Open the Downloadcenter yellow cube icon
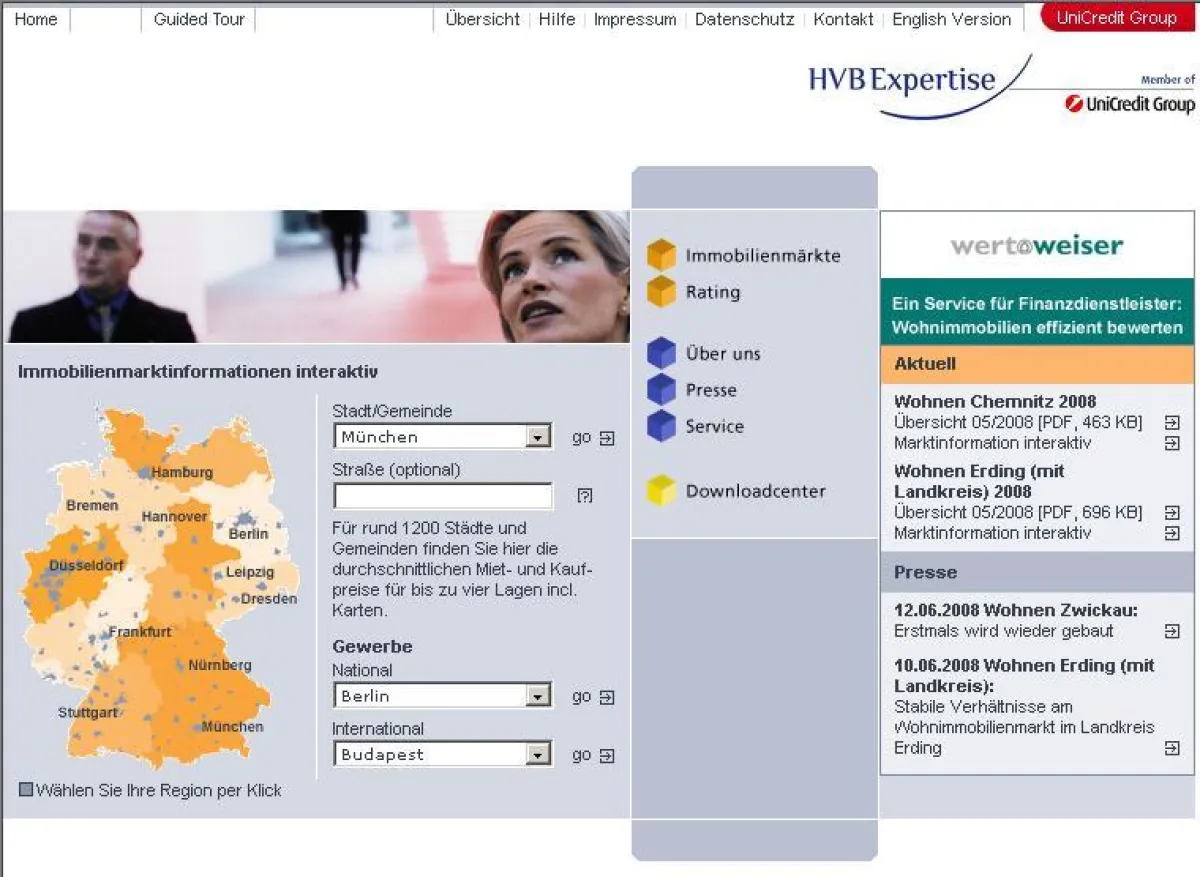 (x=662, y=490)
